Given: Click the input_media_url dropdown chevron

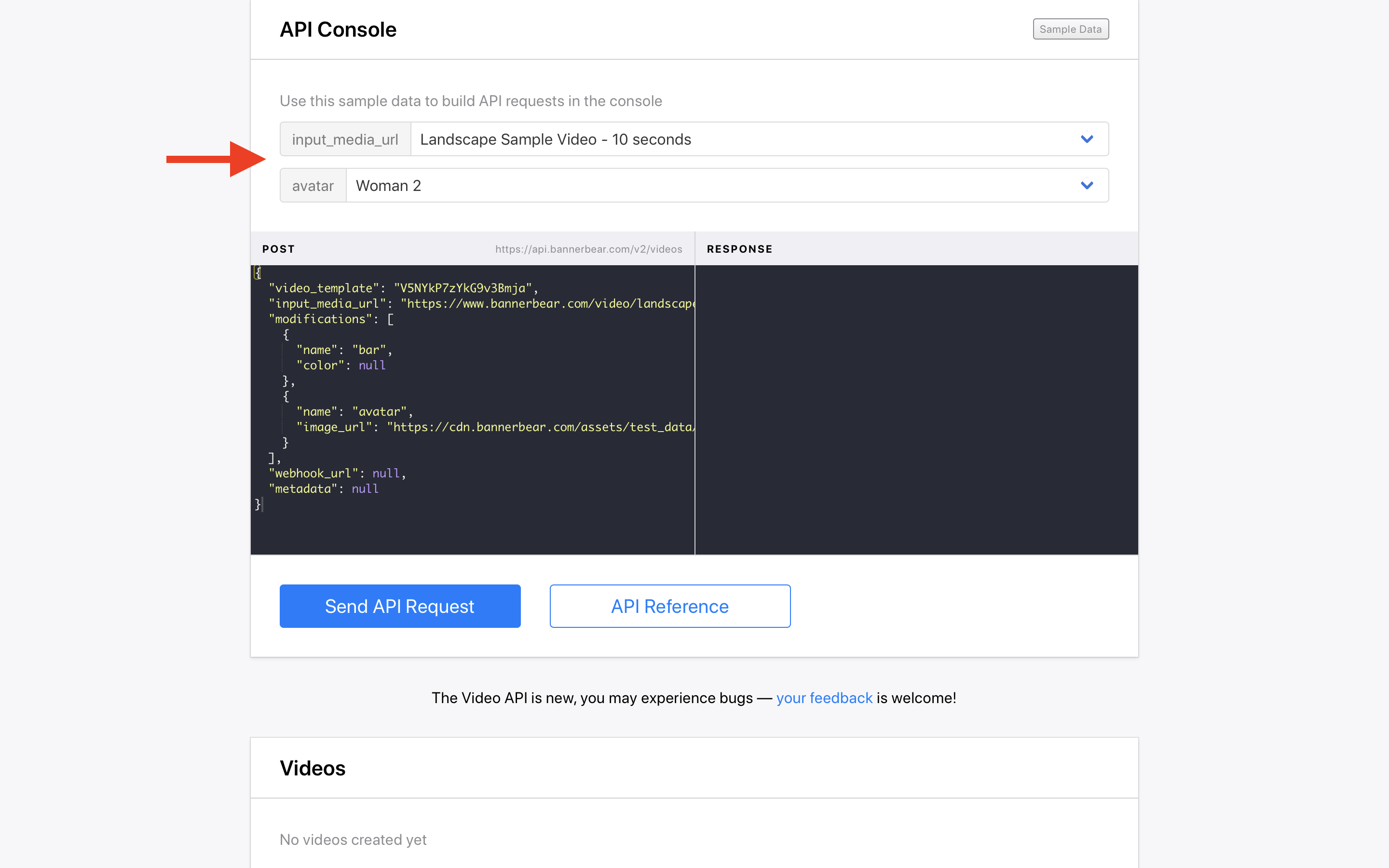Looking at the screenshot, I should coord(1087,139).
